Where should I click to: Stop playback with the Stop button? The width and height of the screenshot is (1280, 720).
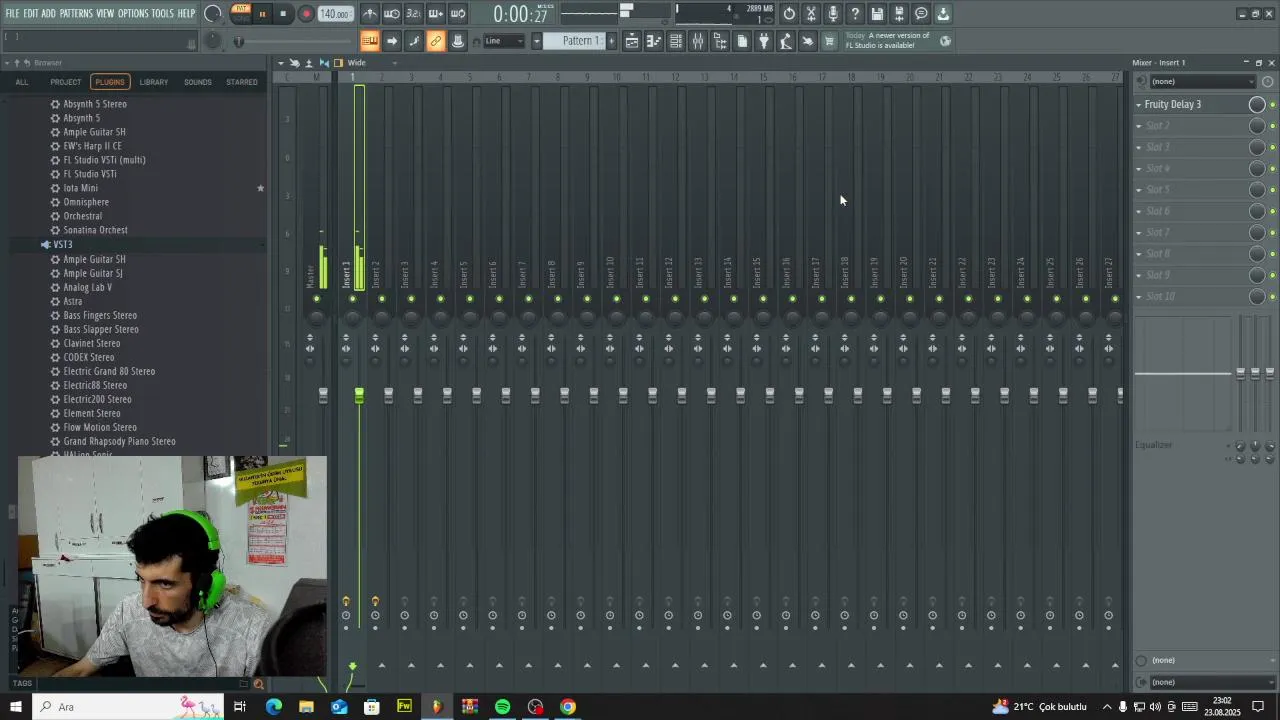284,14
